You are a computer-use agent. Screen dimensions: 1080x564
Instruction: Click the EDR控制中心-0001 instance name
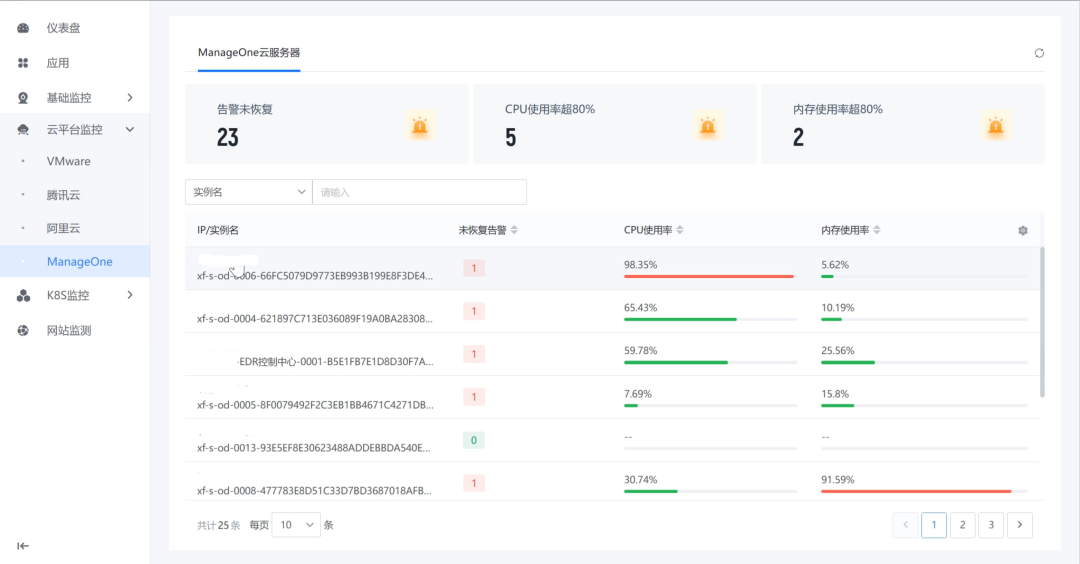pyautogui.click(x=336, y=362)
